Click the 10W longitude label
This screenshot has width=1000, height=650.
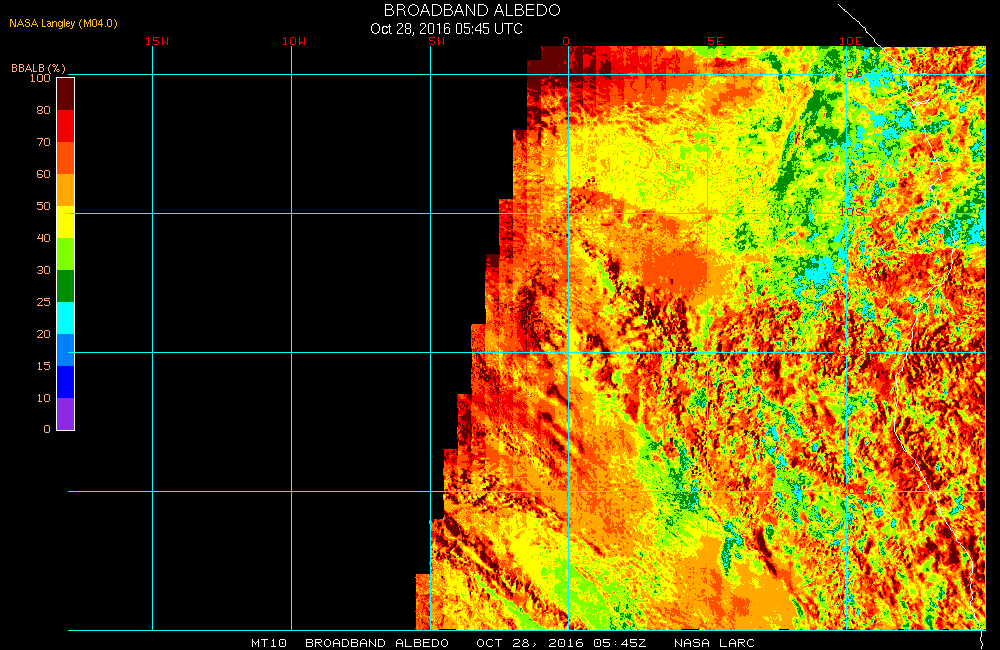pyautogui.click(x=293, y=41)
